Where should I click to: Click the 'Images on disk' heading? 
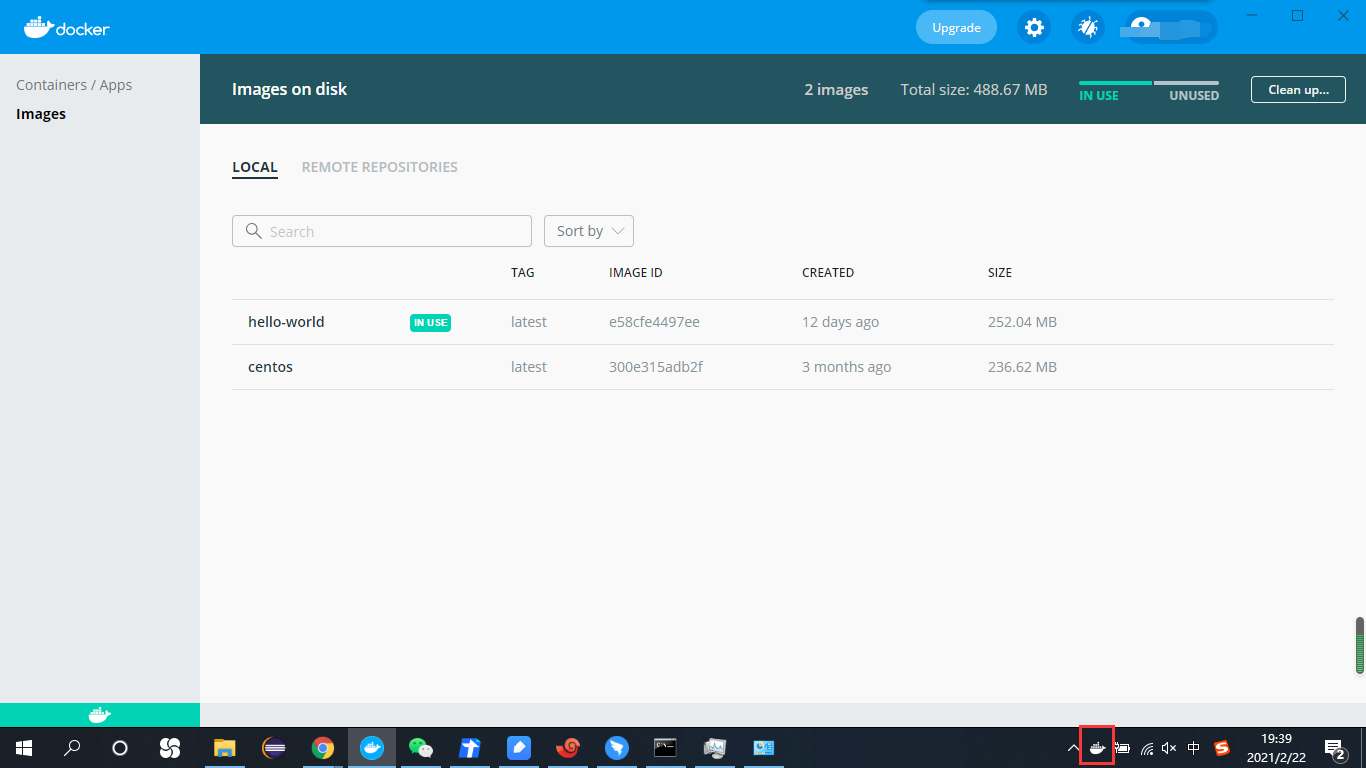290,89
